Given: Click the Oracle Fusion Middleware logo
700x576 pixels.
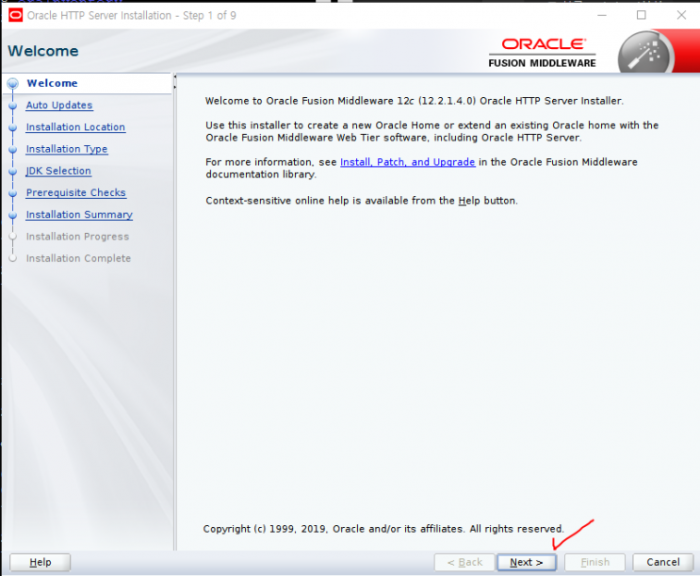Looking at the screenshot, I should 542,53.
